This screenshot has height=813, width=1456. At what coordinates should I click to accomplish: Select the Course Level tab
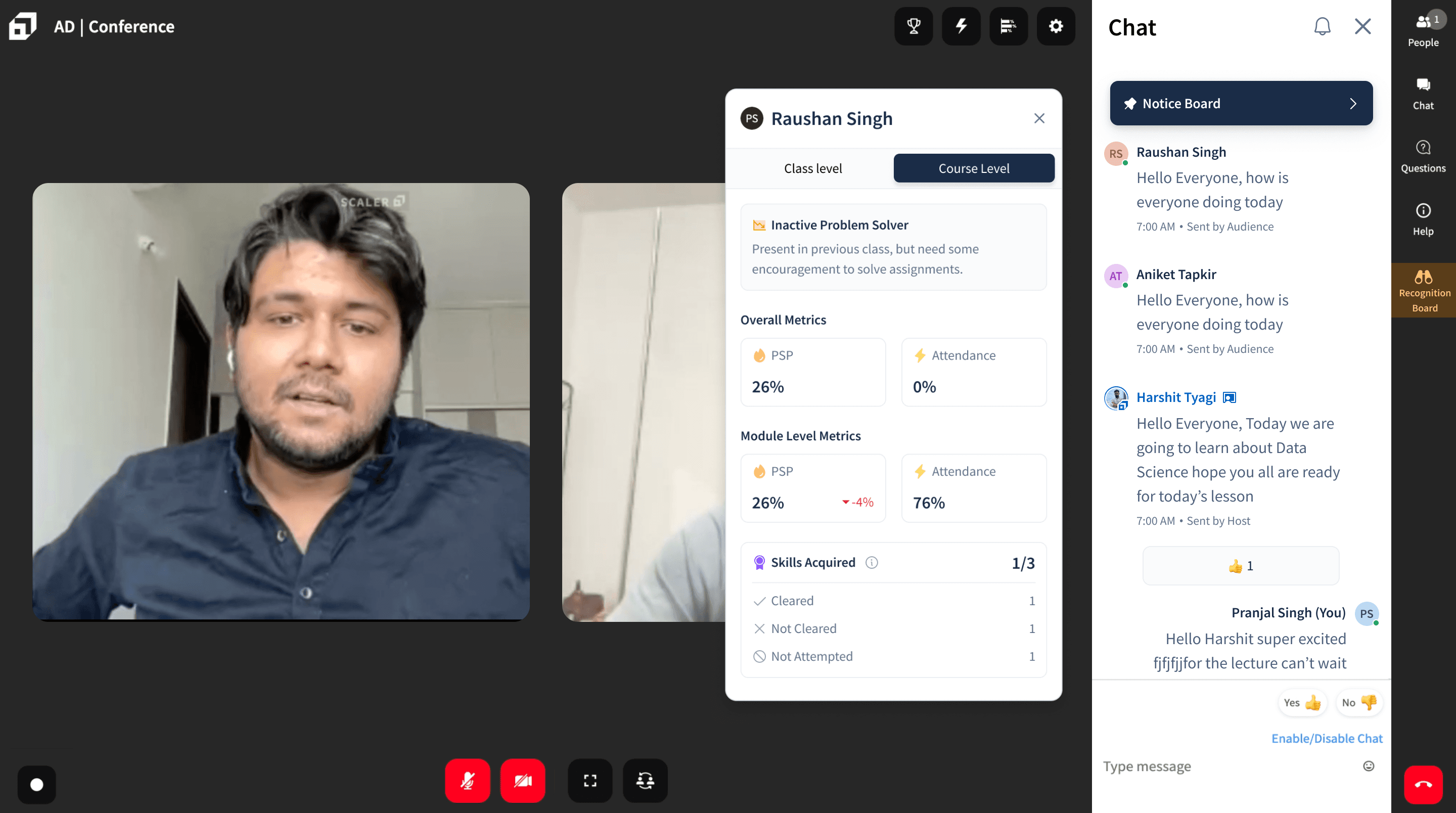point(973,168)
